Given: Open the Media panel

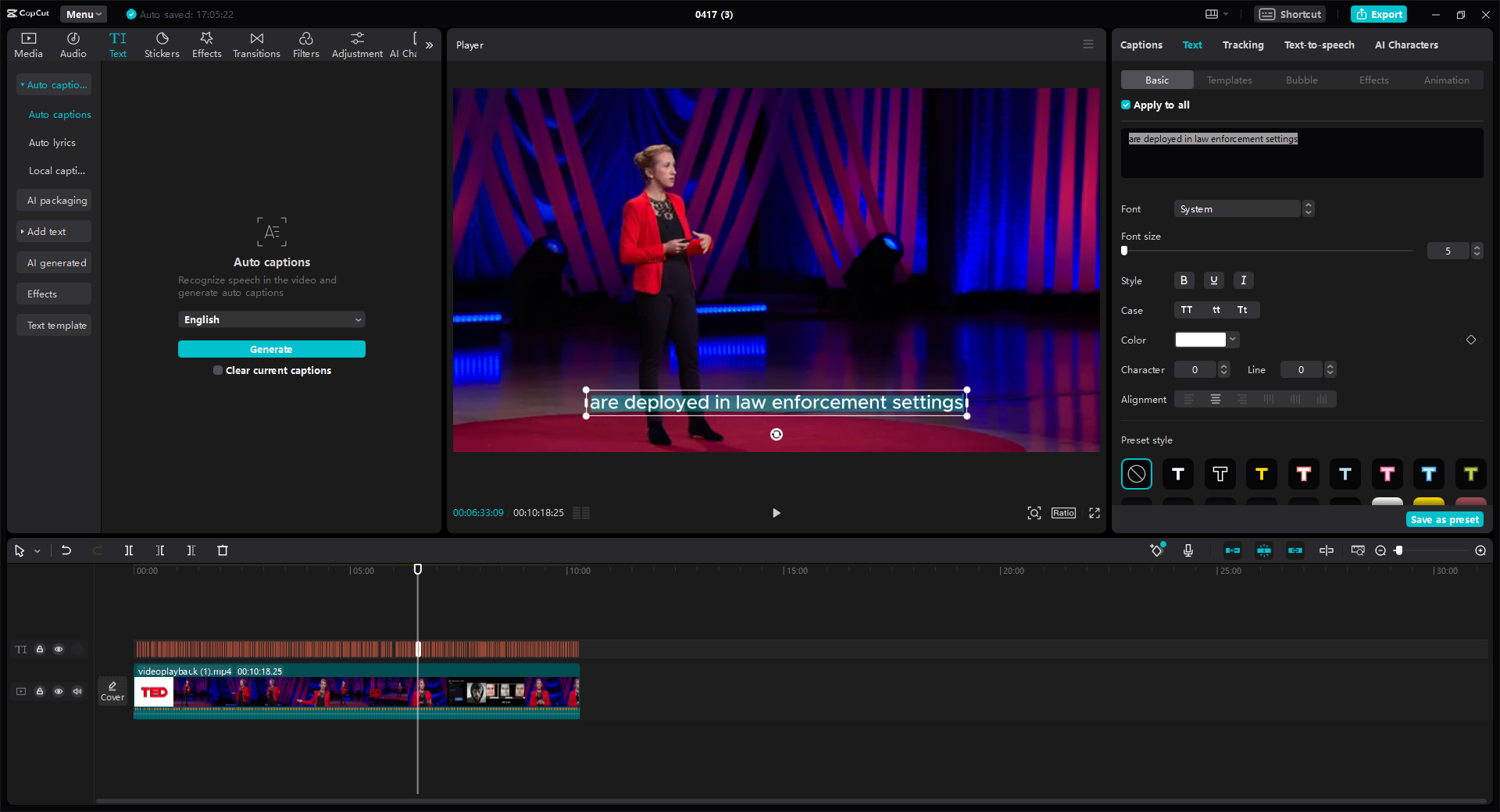Looking at the screenshot, I should click(x=28, y=44).
